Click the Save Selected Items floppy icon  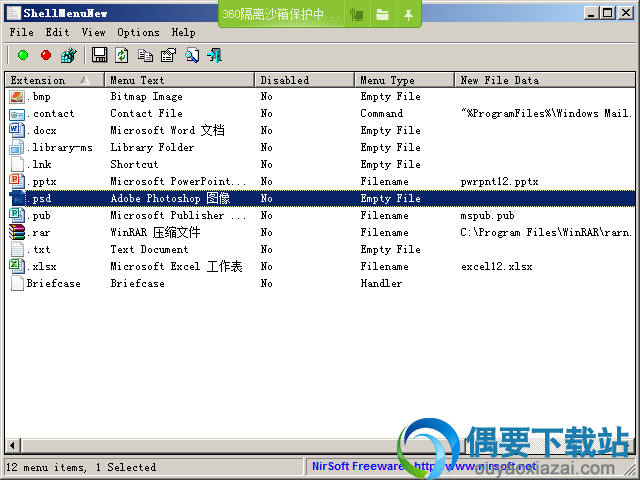tap(99, 55)
